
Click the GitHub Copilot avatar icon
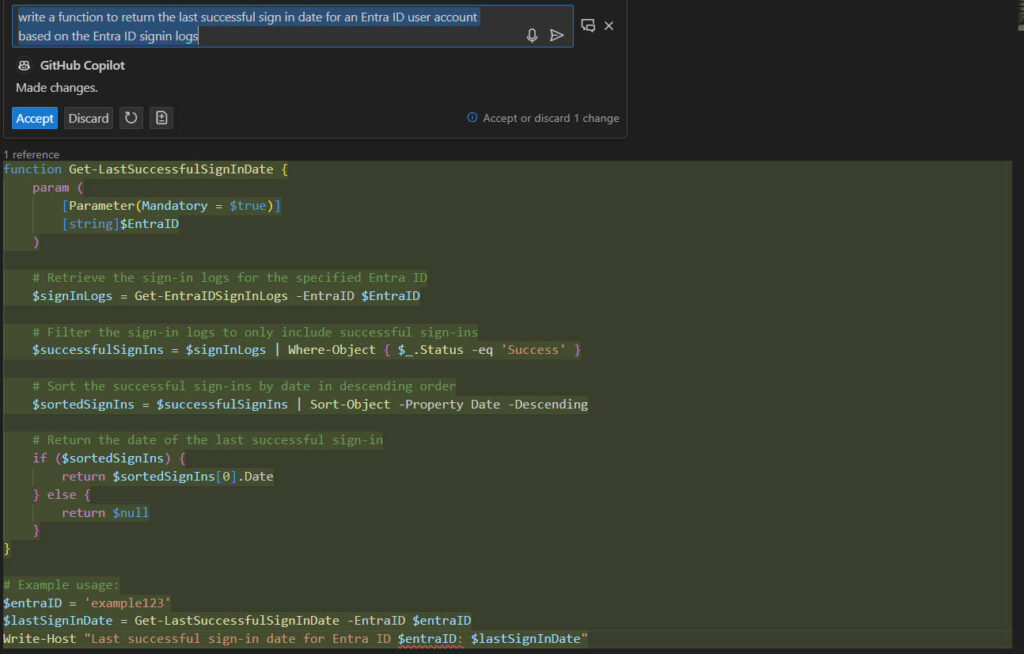(24, 65)
